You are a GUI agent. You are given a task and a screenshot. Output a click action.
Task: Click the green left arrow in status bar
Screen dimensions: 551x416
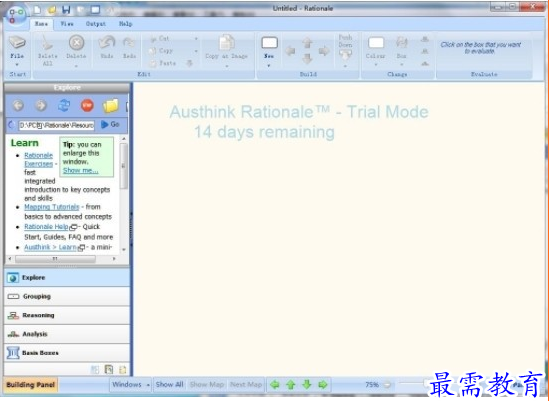(275, 385)
